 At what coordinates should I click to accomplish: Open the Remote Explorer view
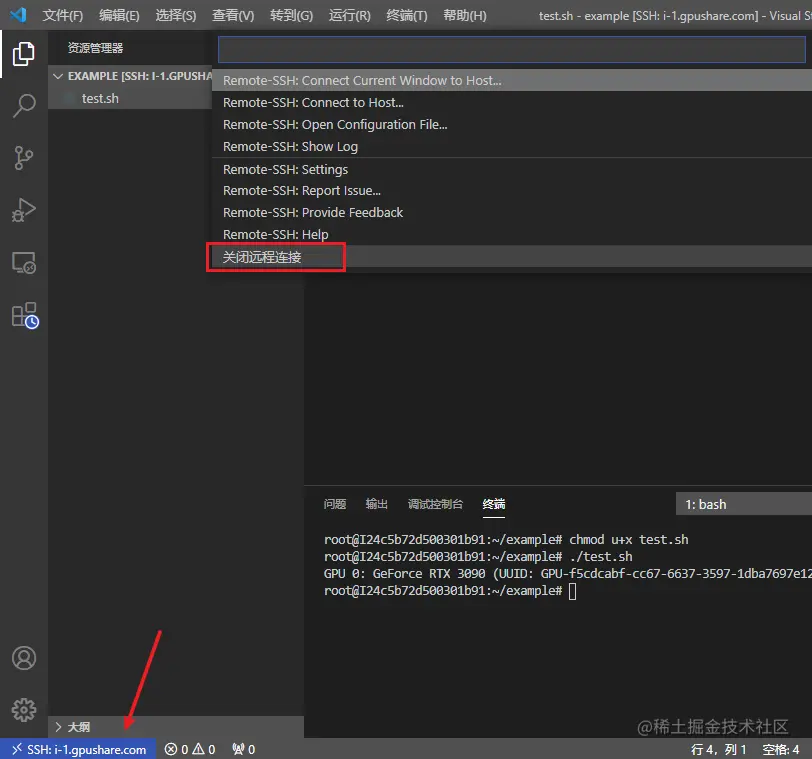pyautogui.click(x=24, y=262)
